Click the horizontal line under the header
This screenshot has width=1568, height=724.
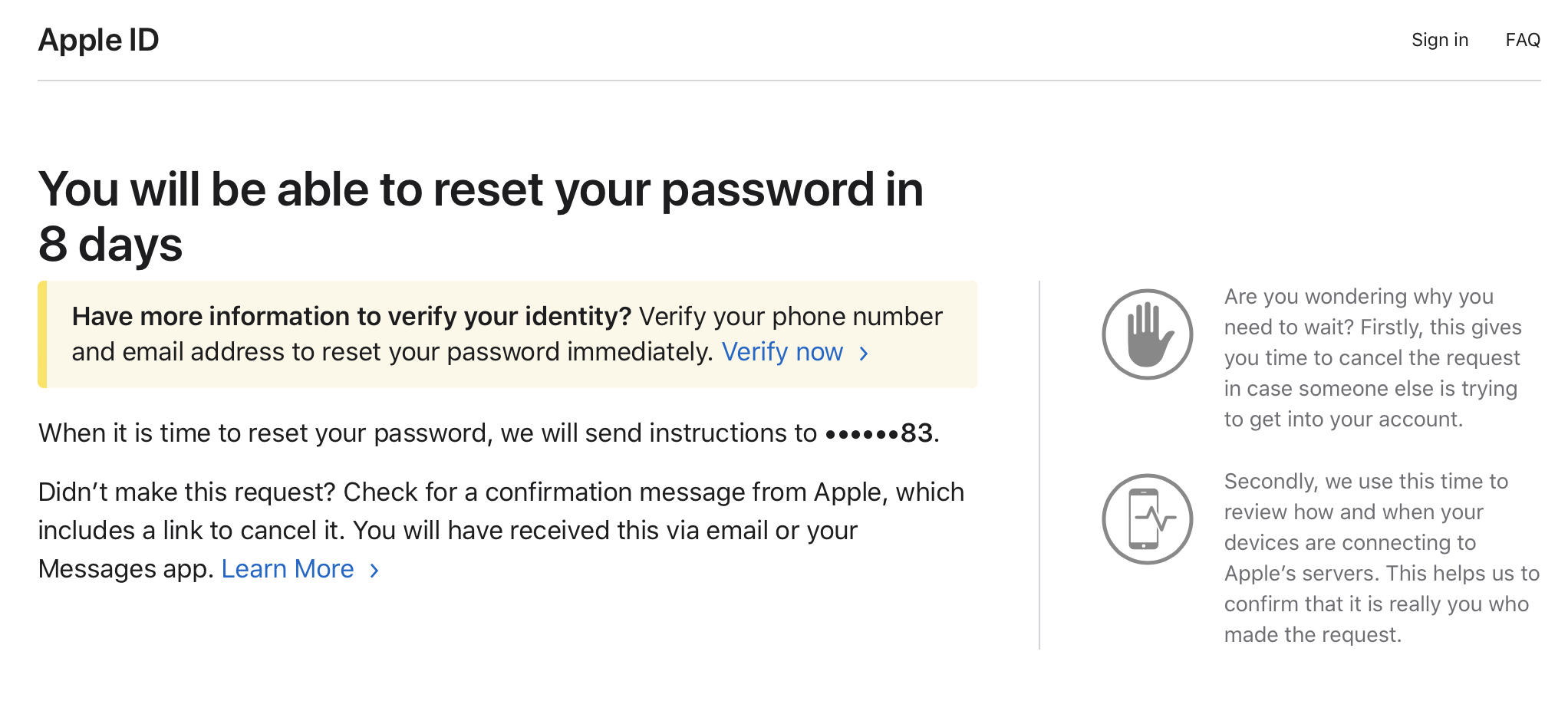click(789, 81)
